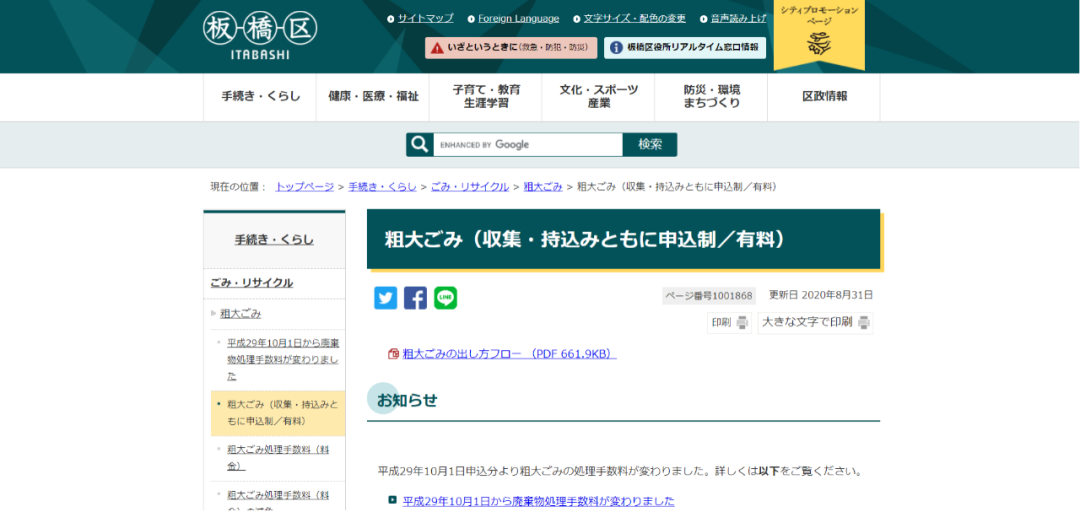Click the お知らせ section heading

click(x=406, y=400)
